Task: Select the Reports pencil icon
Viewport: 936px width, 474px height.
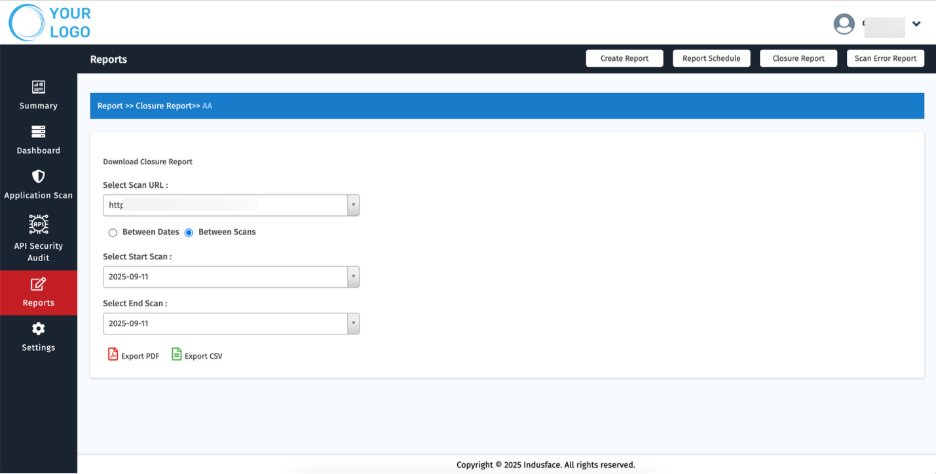Action: [38, 284]
